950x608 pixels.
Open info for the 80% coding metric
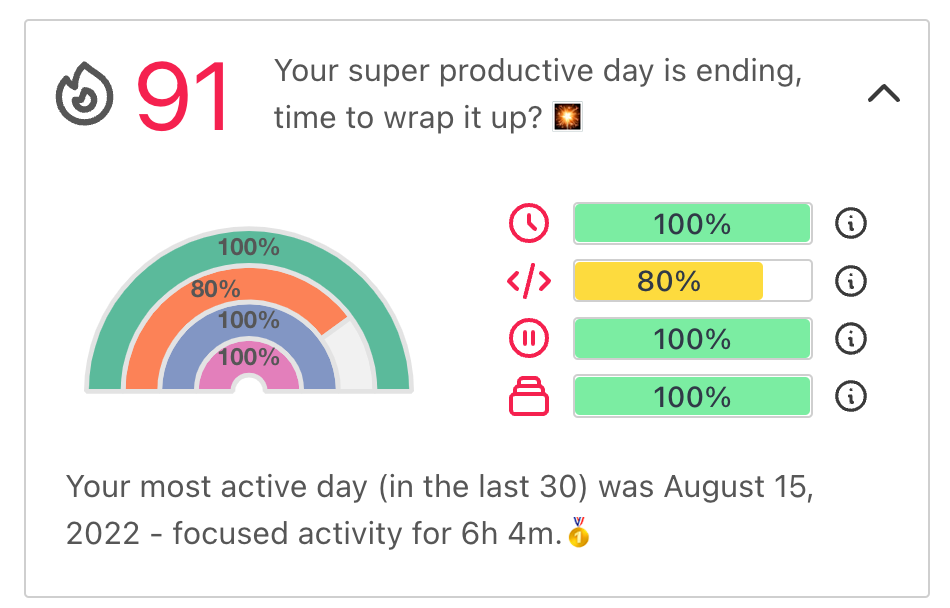pos(851,281)
